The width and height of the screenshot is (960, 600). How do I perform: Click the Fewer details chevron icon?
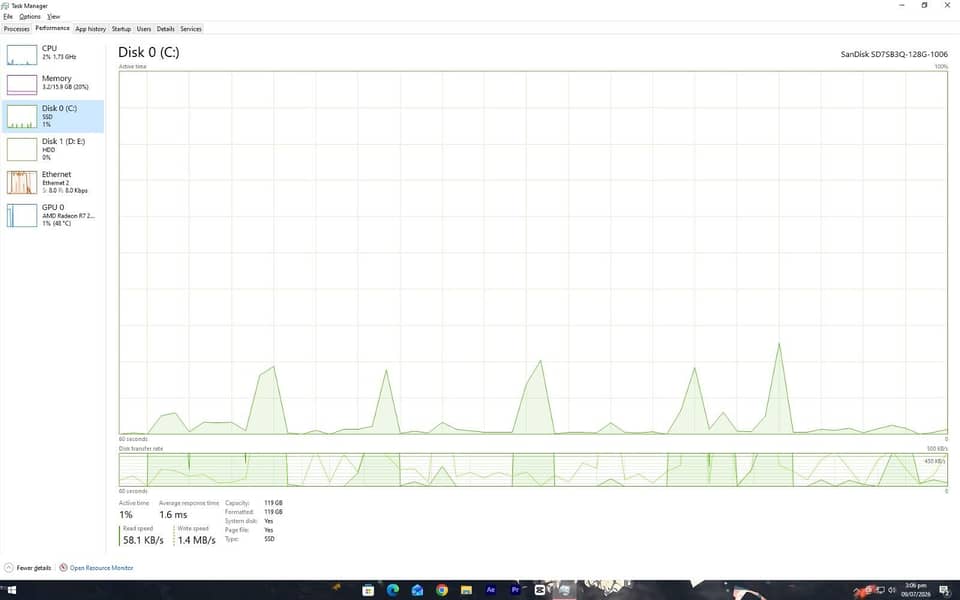pyautogui.click(x=9, y=568)
